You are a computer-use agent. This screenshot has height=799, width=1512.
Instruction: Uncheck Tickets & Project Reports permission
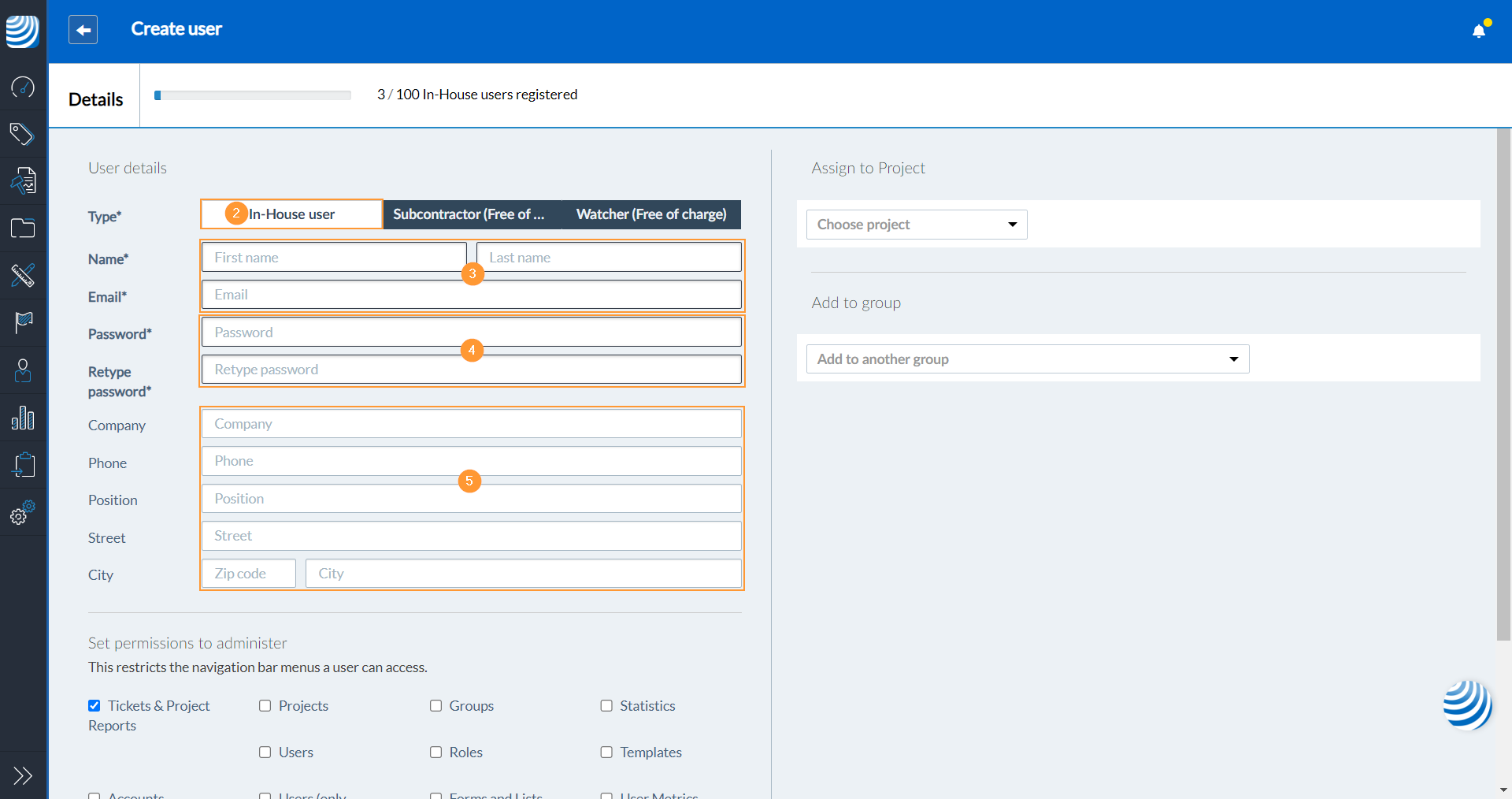[x=94, y=706]
